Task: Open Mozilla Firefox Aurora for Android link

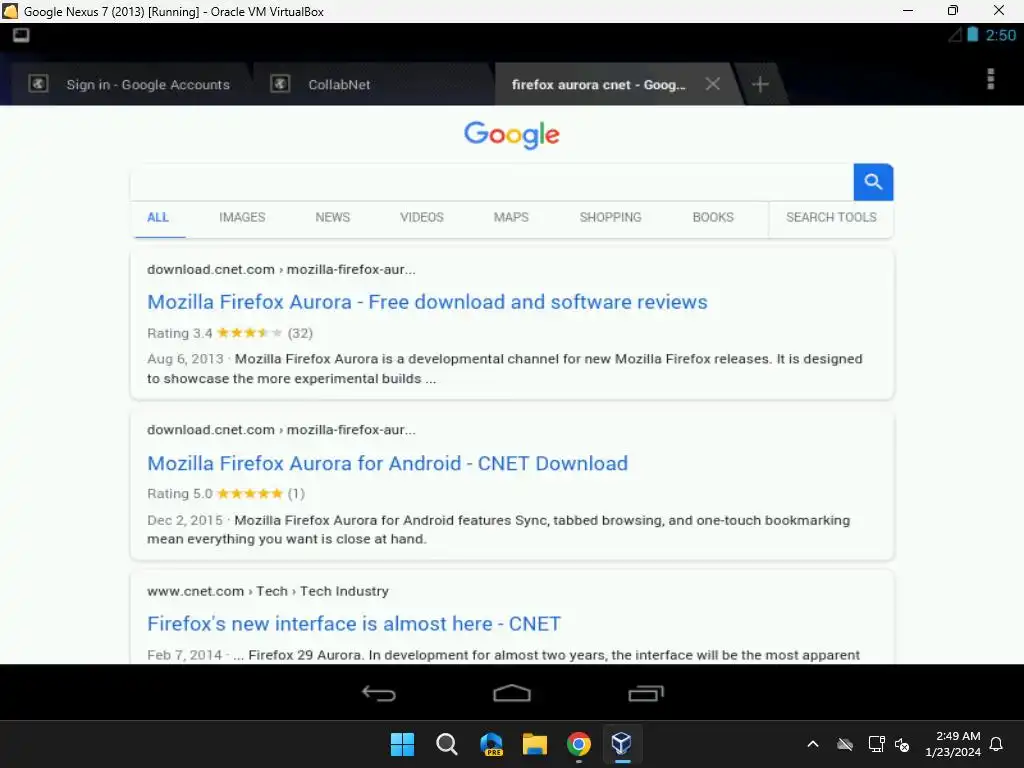Action: coord(387,463)
